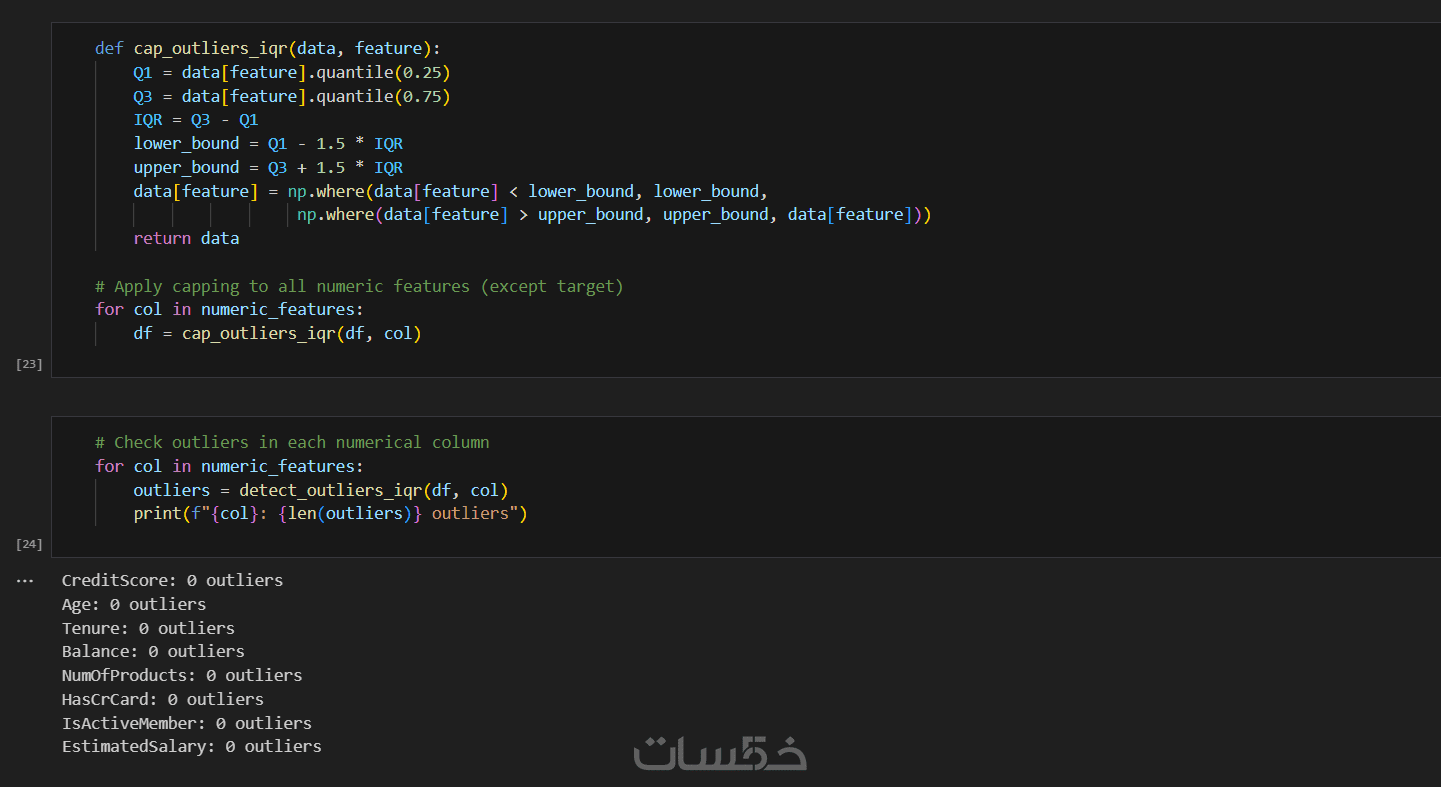Click the Khamsat watermark logo

pyautogui.click(x=720, y=754)
